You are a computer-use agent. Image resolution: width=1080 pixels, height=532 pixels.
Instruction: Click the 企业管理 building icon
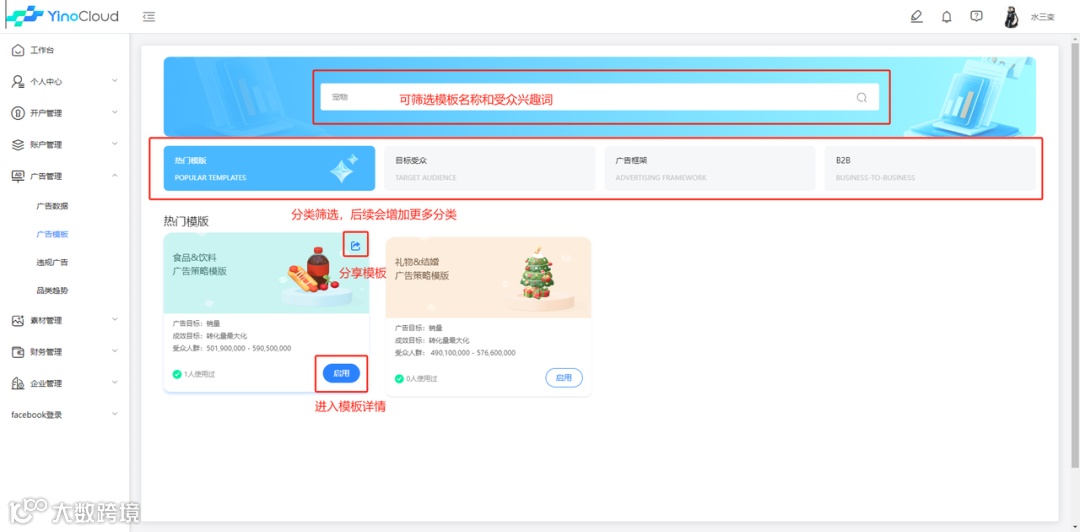click(18, 383)
